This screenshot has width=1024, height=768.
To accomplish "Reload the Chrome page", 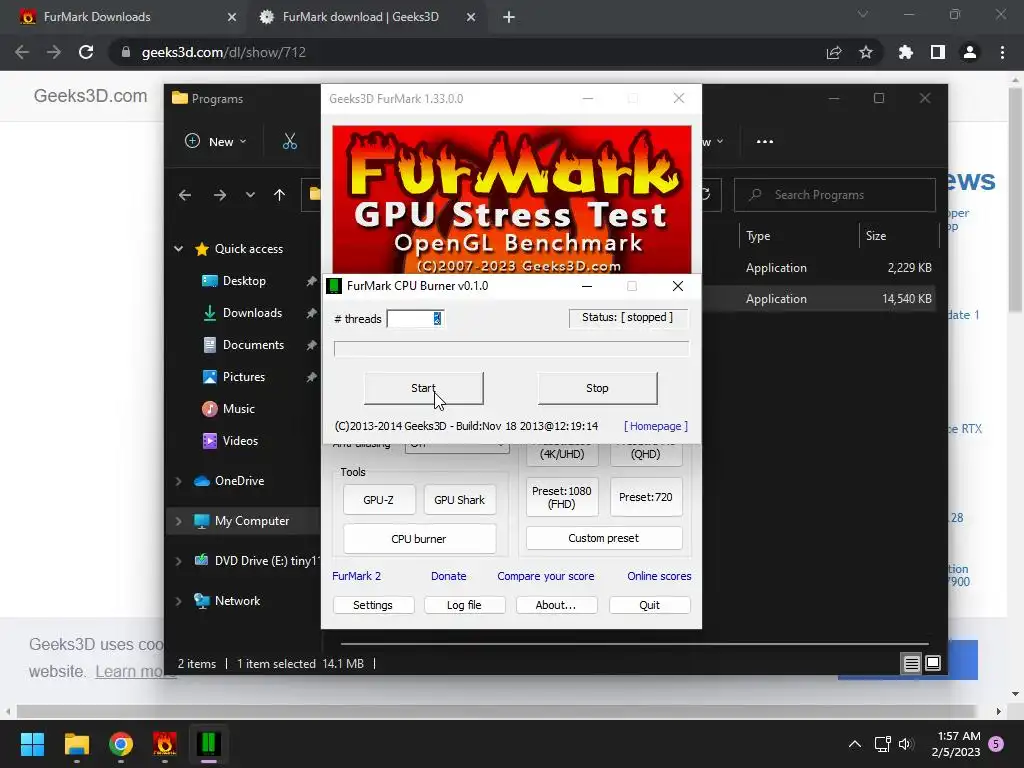I will coord(86,52).
